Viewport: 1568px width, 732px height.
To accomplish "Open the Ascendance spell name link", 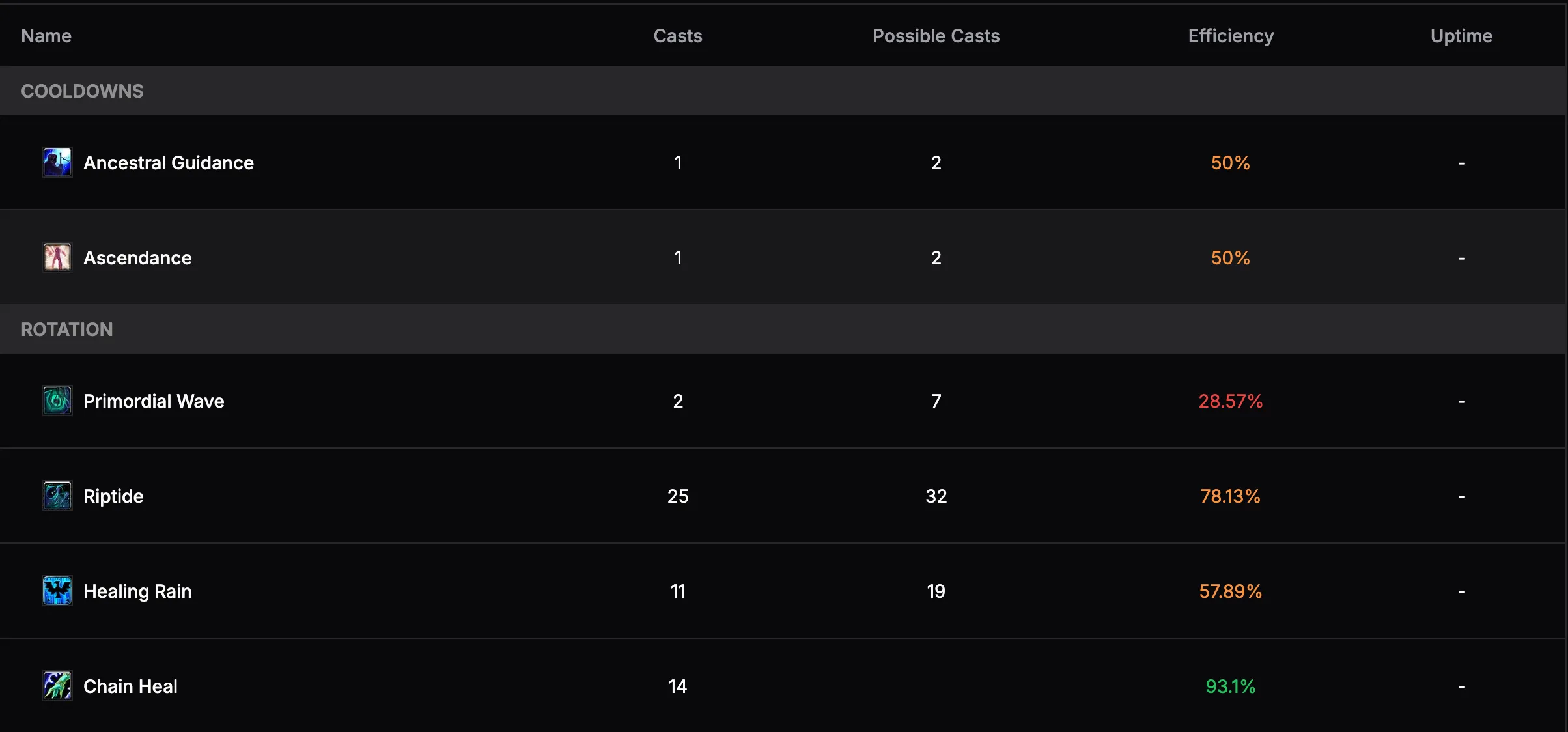I will coord(137,258).
